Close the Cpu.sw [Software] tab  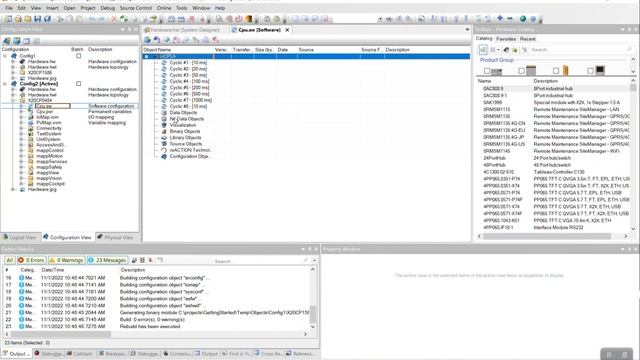coord(287,30)
